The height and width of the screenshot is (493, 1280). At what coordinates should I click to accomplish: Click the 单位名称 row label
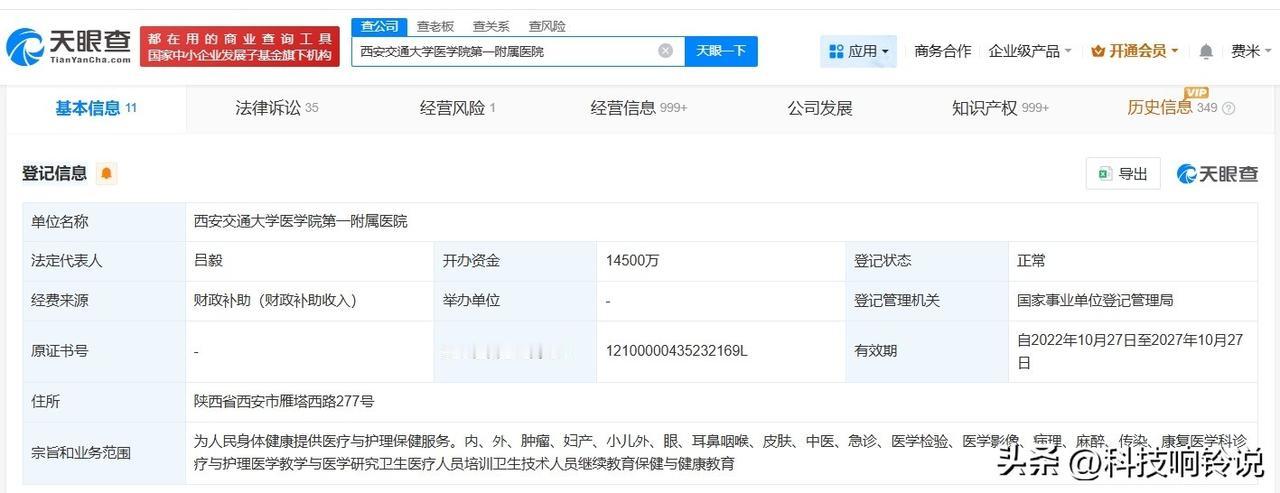point(60,221)
